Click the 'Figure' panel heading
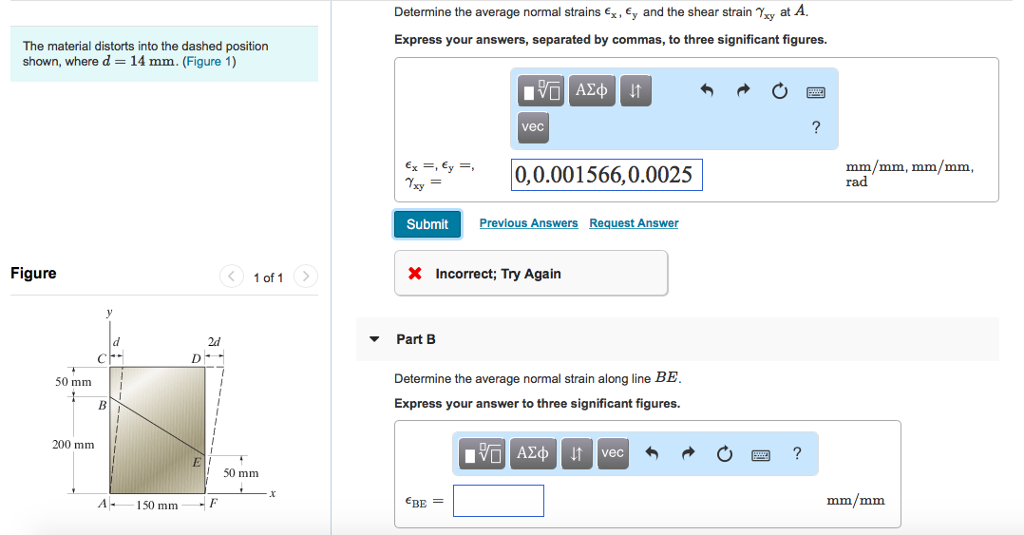This screenshot has width=1024, height=535. point(33,273)
